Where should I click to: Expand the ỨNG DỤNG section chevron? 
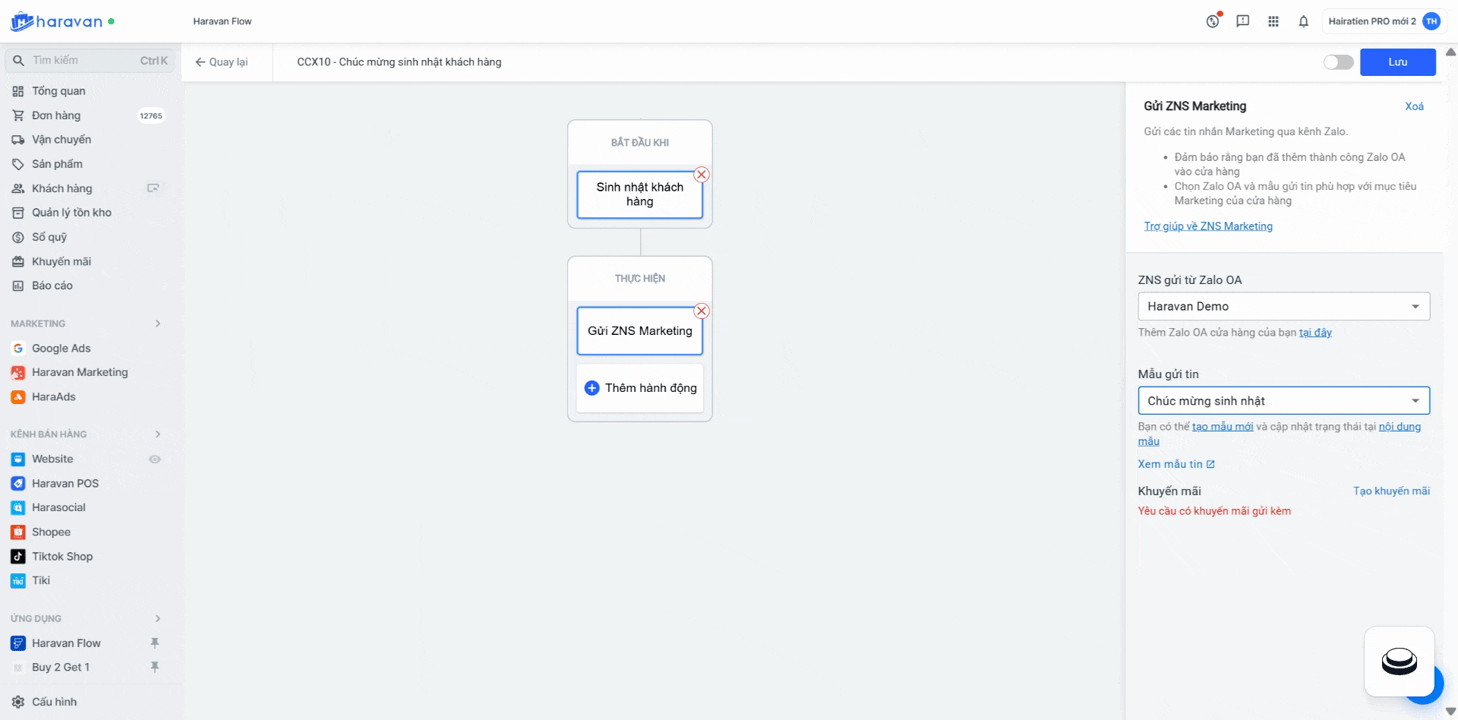tap(158, 619)
